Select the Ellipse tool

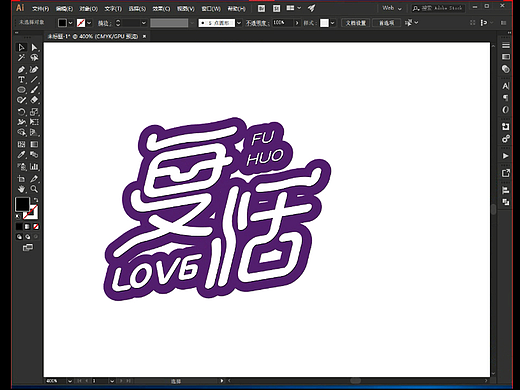[21, 90]
